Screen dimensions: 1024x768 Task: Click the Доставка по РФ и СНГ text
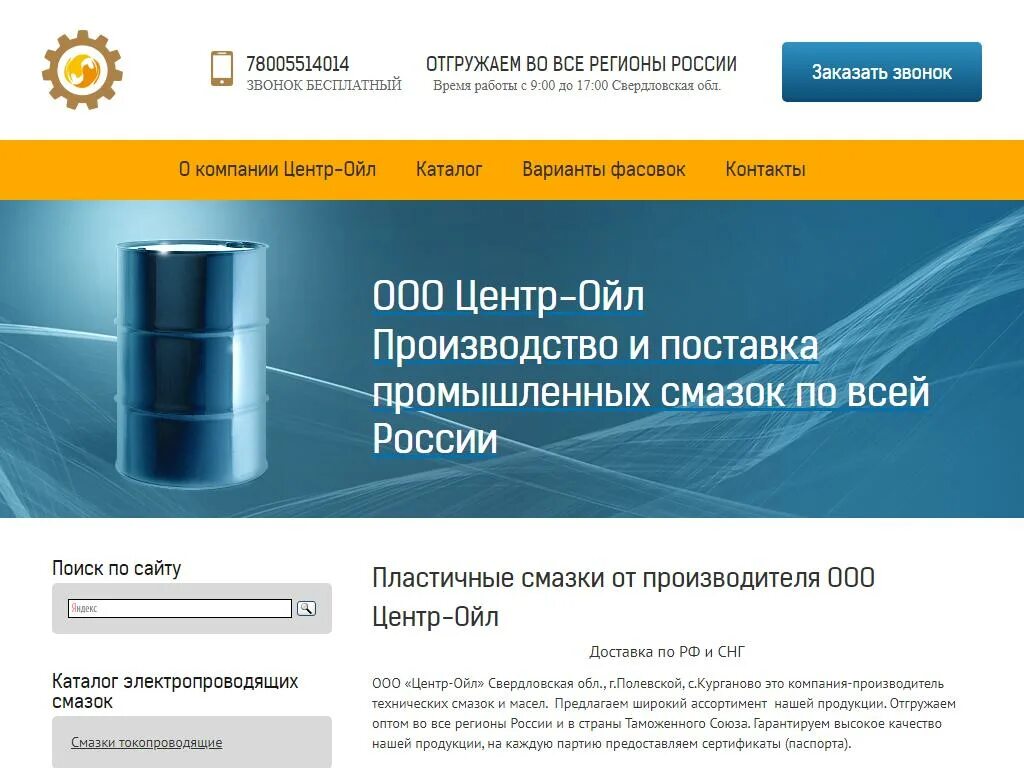(667, 652)
